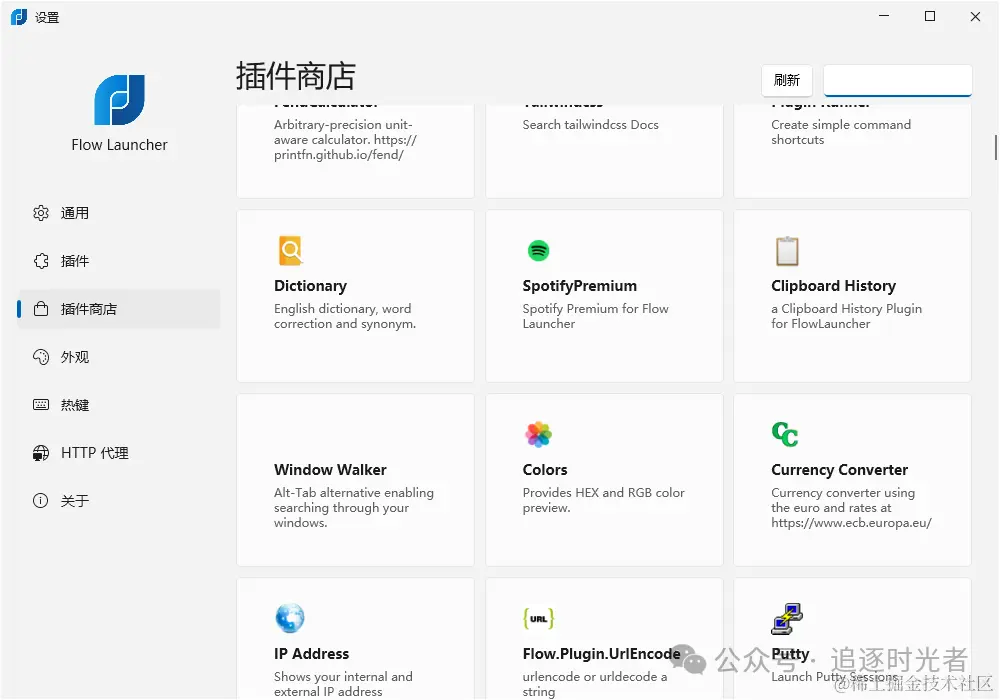1000x700 pixels.
Task: Click 'a Clipboard History Plugin' description
Action: [x=846, y=316]
